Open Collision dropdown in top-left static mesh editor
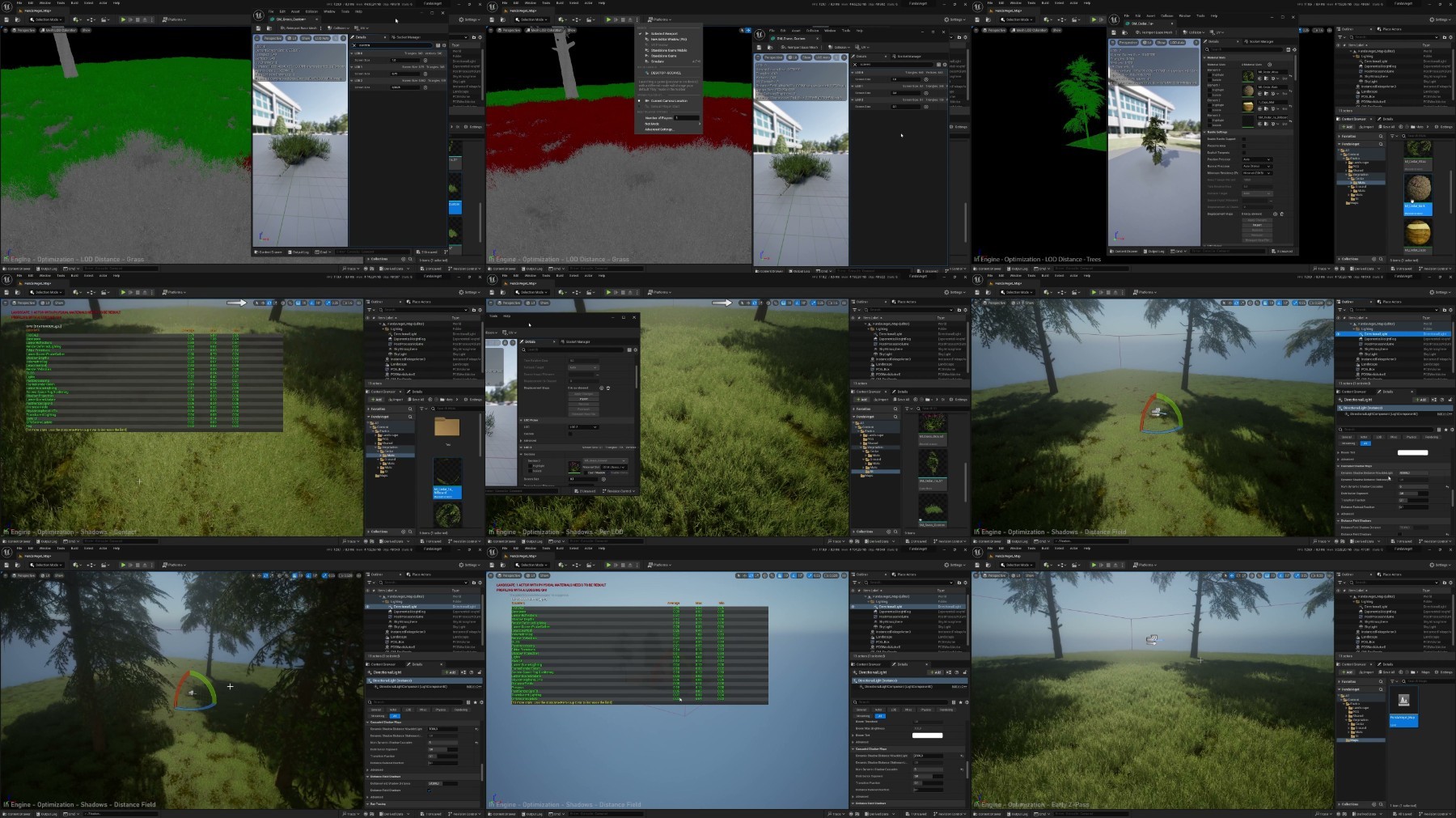Viewport: 1456px width, 818px height. click(x=338, y=28)
